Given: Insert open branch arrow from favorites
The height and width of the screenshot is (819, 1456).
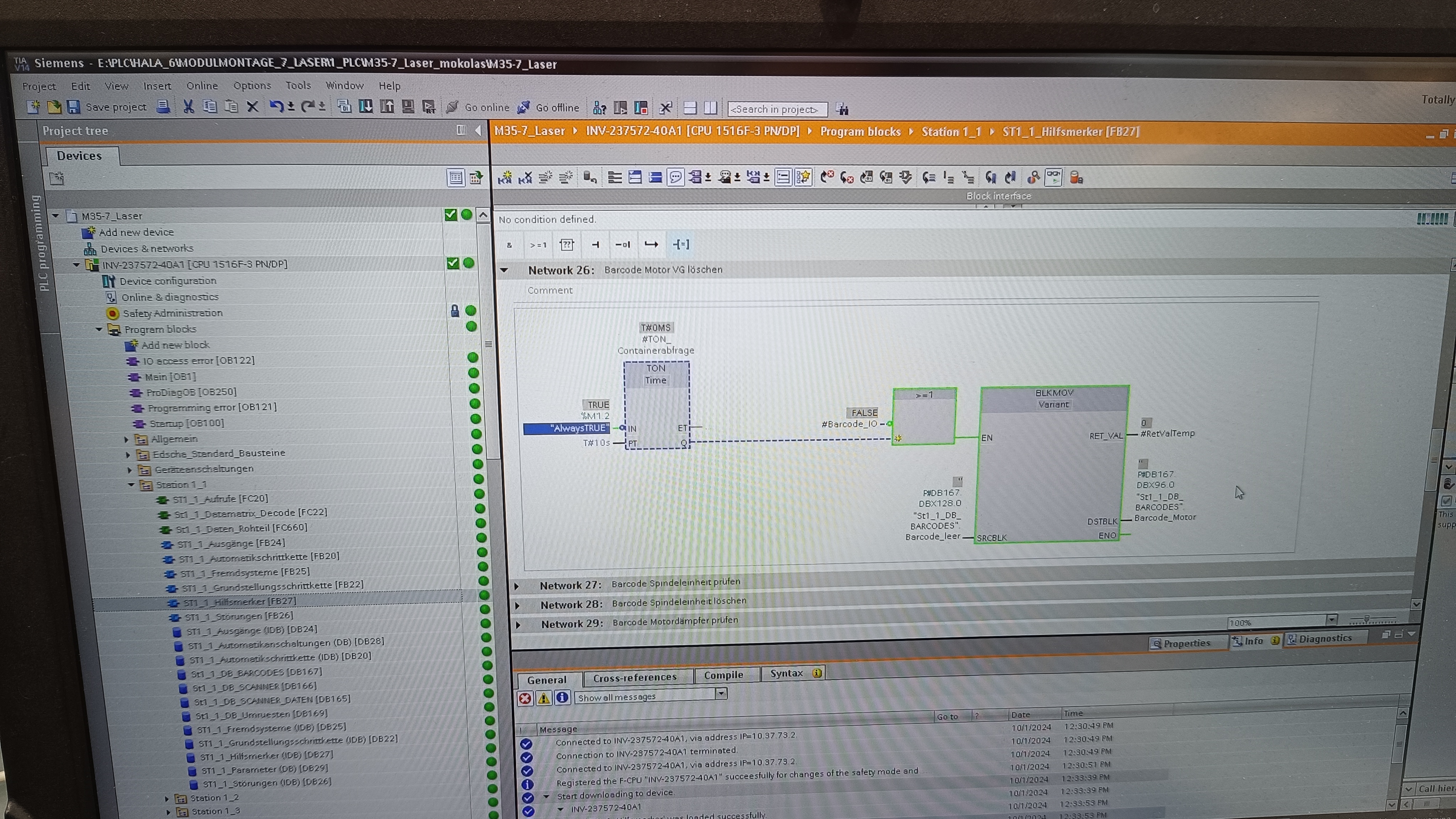Looking at the screenshot, I should click(x=652, y=245).
